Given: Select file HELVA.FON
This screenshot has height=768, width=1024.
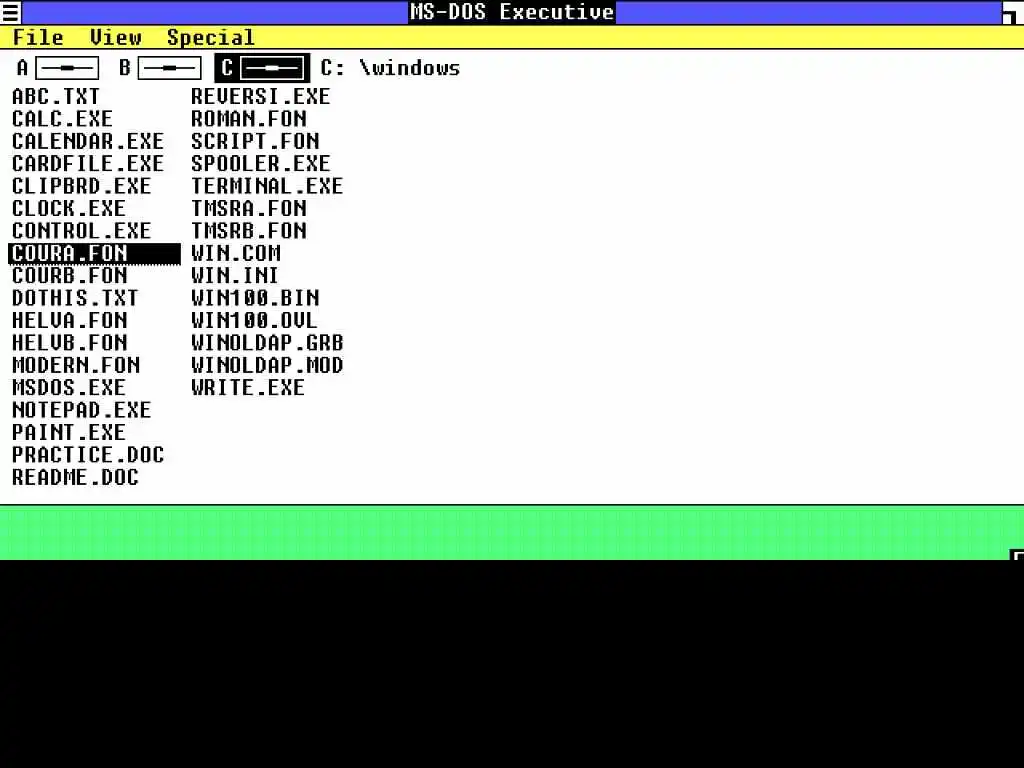Looking at the screenshot, I should pyautogui.click(x=70, y=321).
